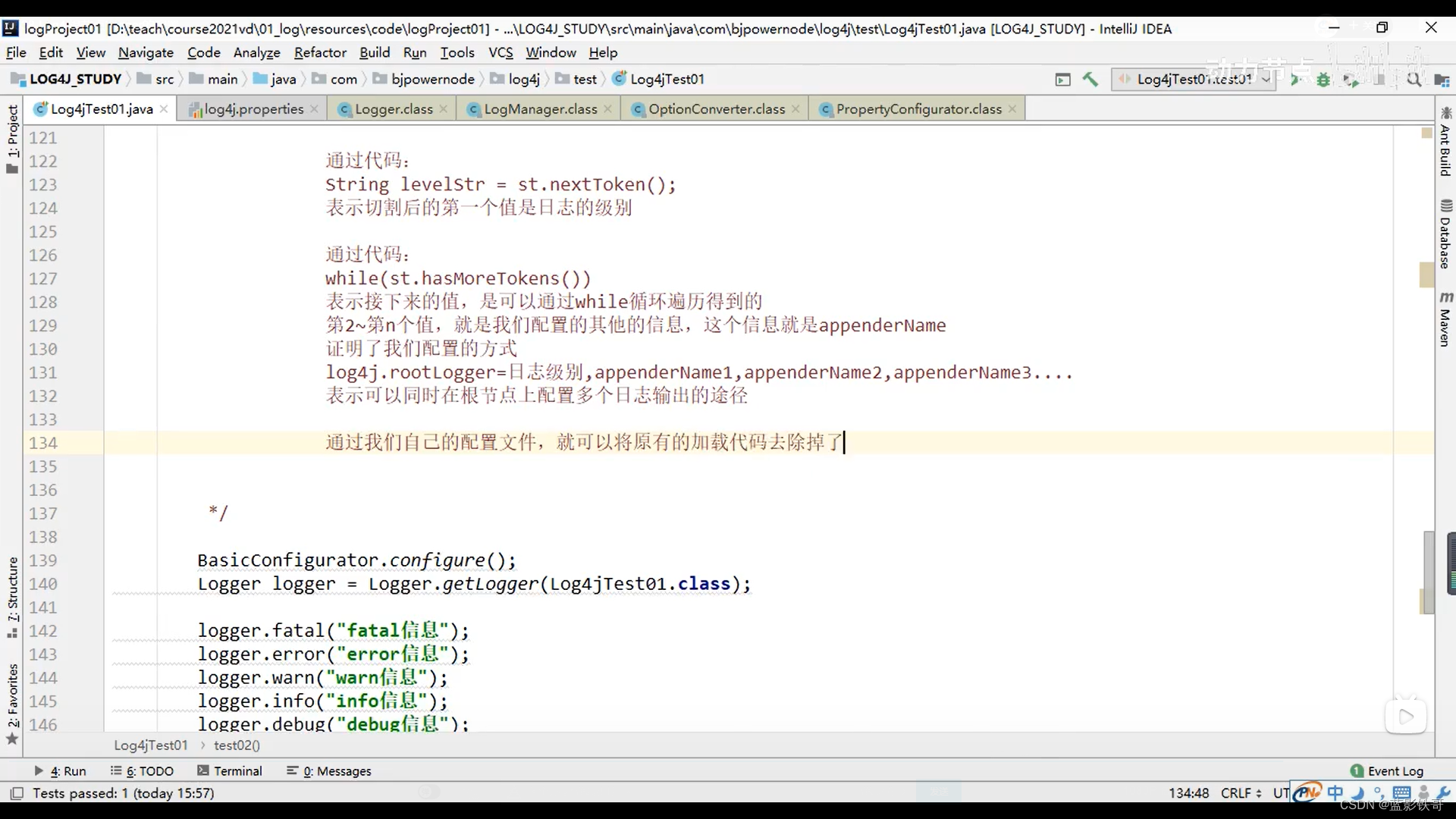
Task: Open the Analyze menu
Action: [257, 52]
